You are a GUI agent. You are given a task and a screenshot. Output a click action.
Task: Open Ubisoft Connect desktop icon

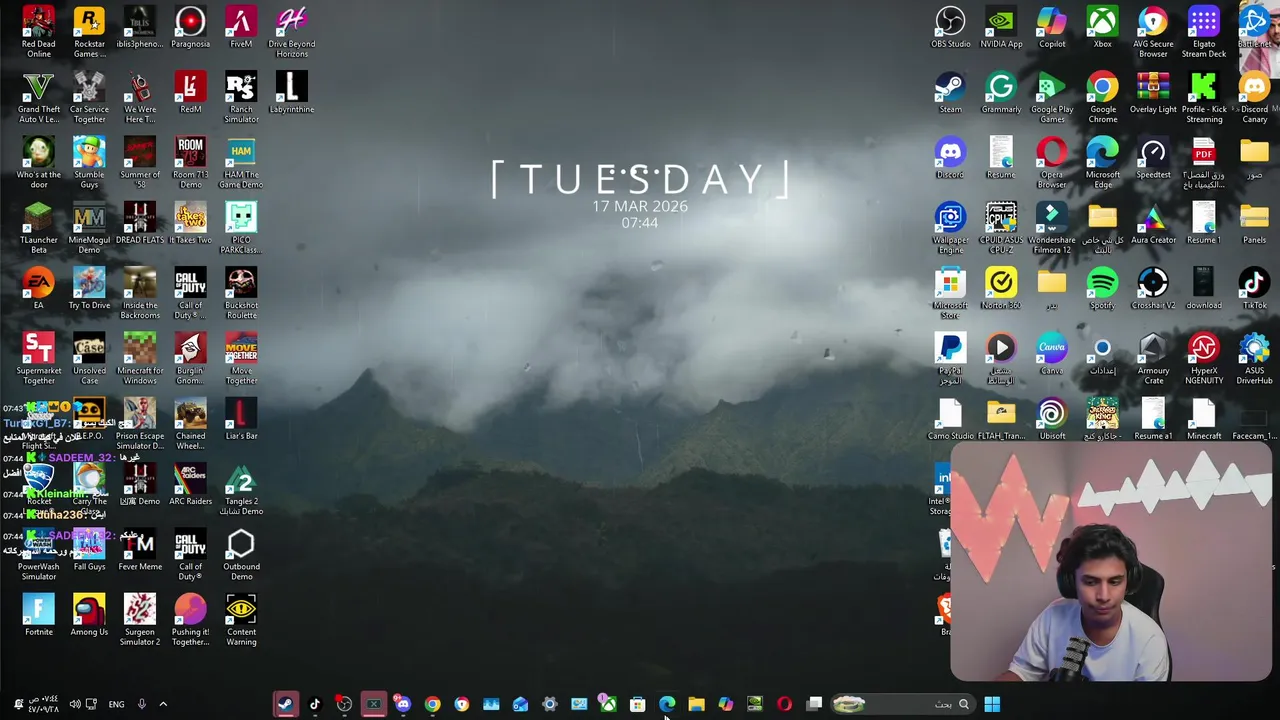pos(1052,420)
